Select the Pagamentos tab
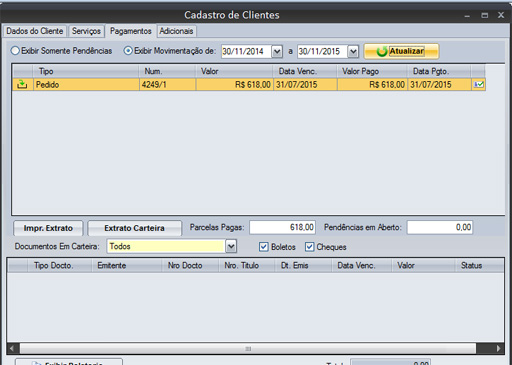 (x=131, y=31)
